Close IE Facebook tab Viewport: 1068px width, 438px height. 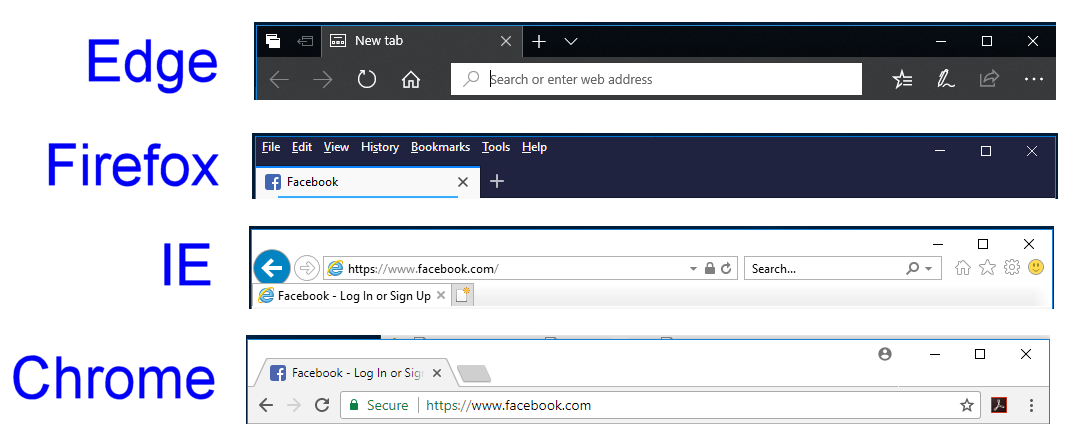[x=441, y=296]
